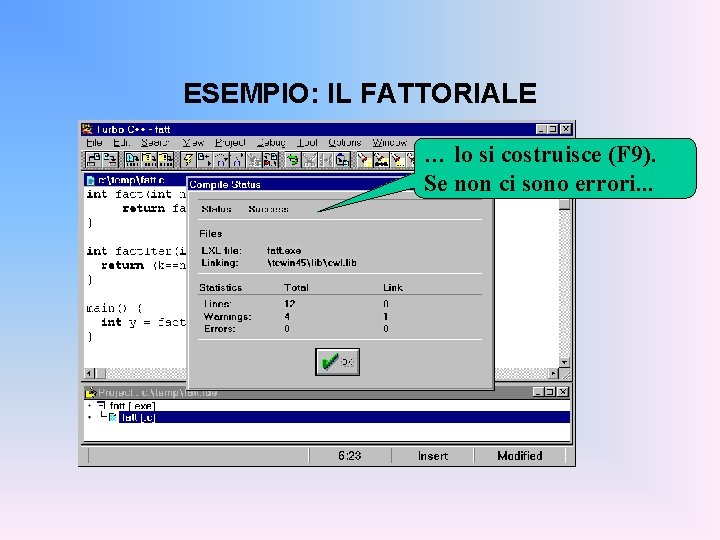Screen dimensions: 720x540
Task: Click the Success status text in the dialog
Action: [268, 209]
